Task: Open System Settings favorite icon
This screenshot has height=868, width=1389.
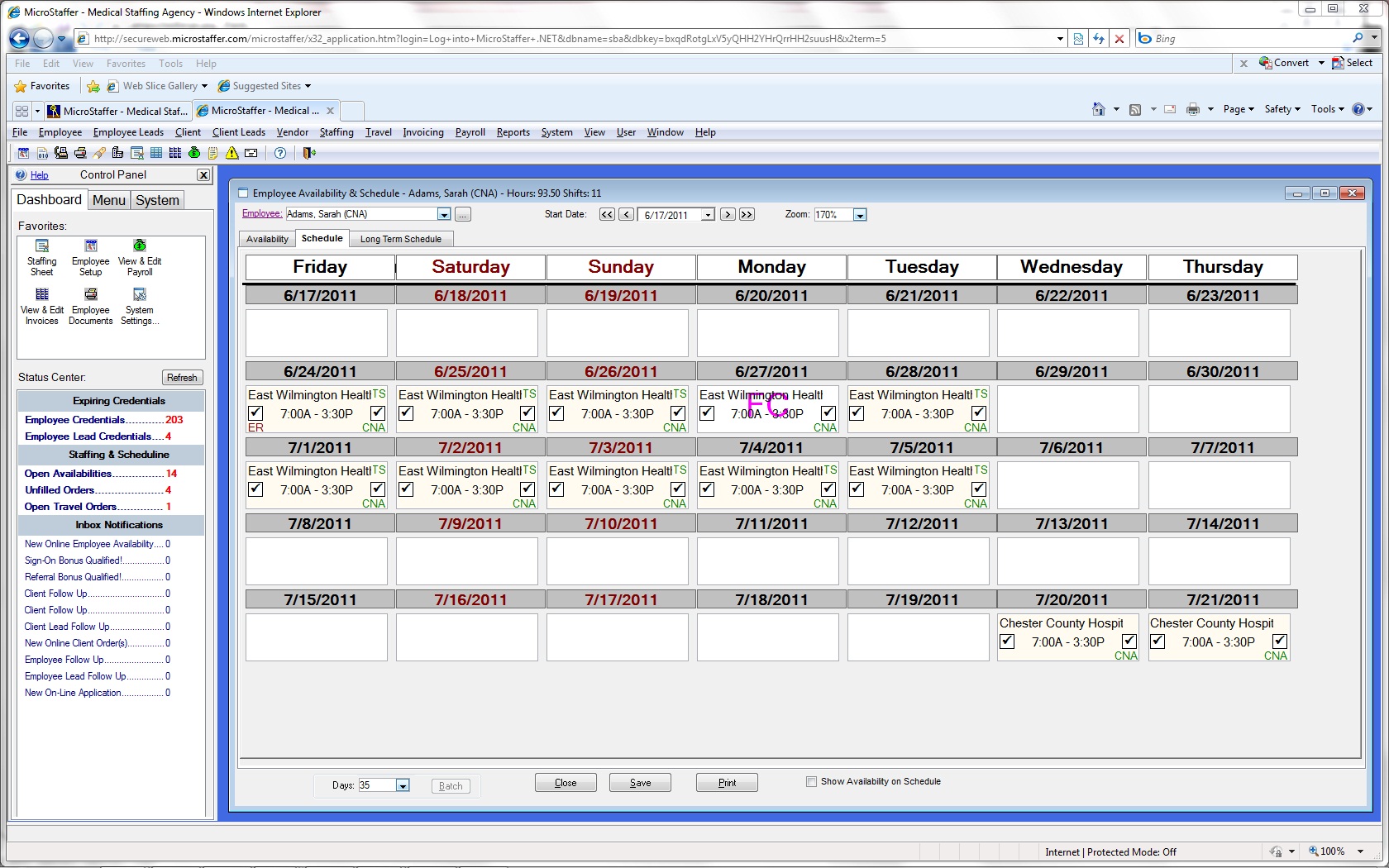Action: coord(140,304)
